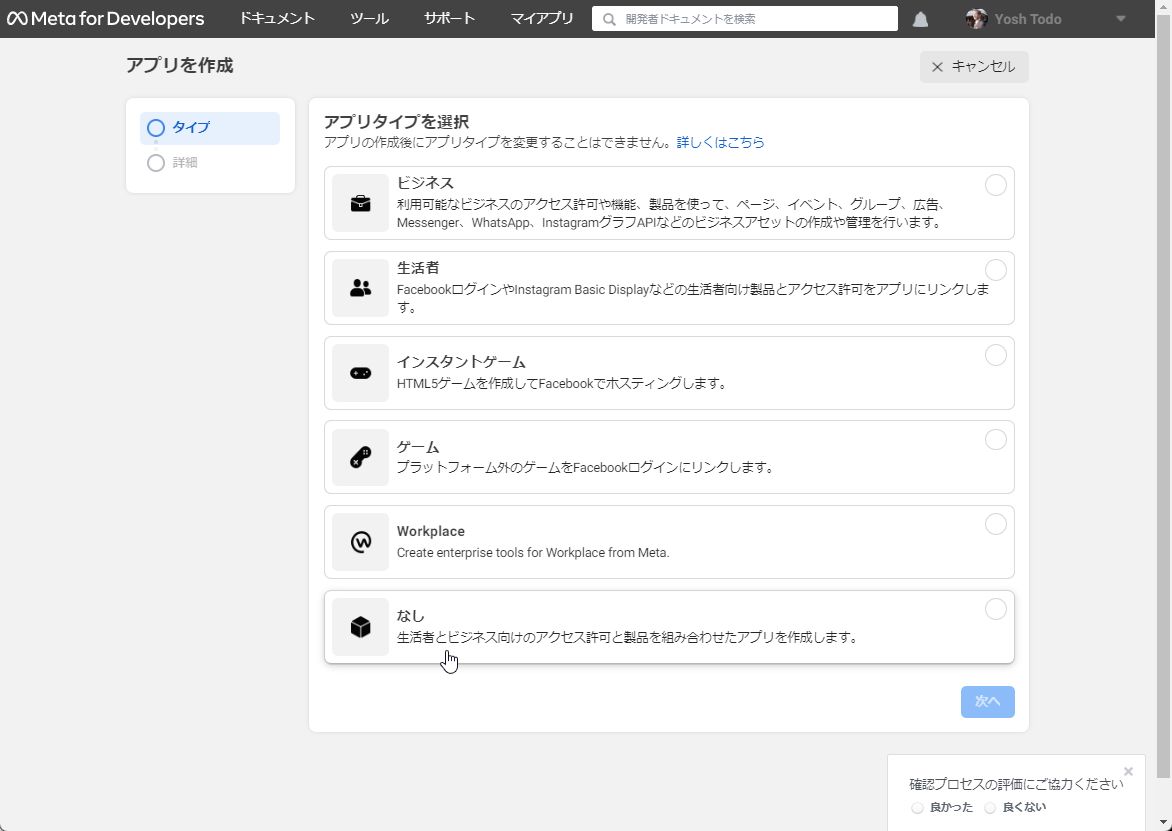This screenshot has width=1172, height=831.
Task: Select the ビジネス app type radio button
Action: (995, 185)
